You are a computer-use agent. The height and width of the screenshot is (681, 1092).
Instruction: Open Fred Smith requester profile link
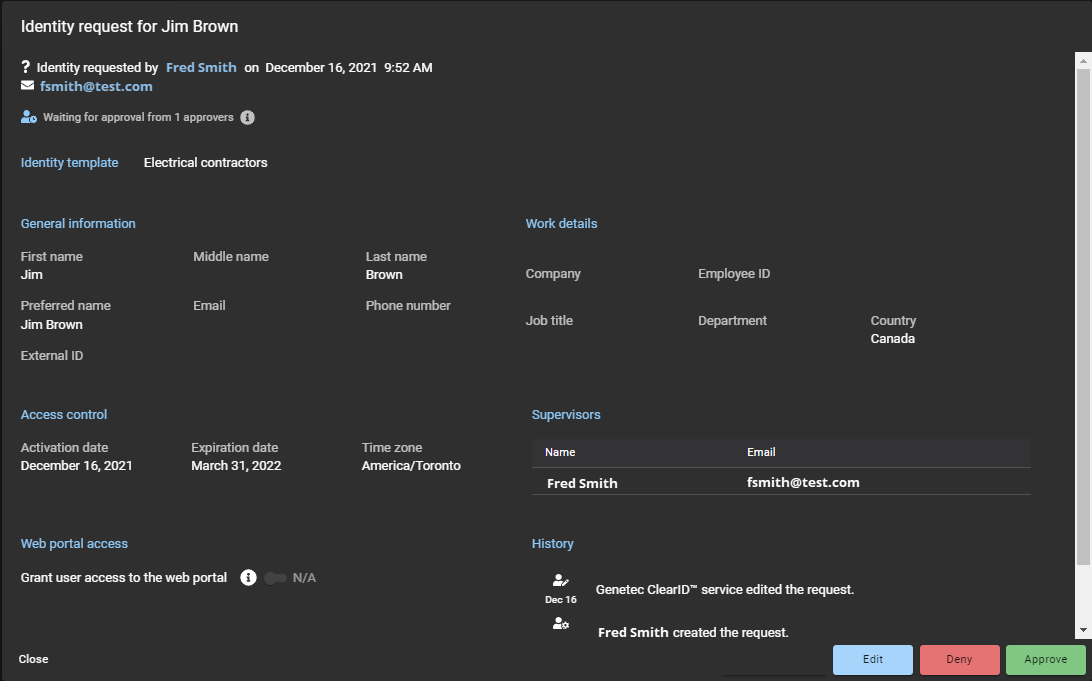coord(201,67)
